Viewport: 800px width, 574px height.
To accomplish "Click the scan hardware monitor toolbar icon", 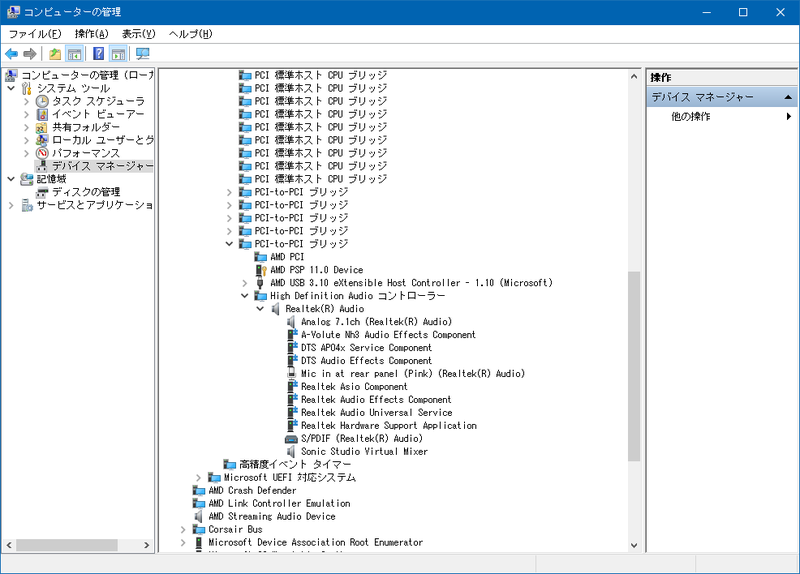I will pos(143,54).
